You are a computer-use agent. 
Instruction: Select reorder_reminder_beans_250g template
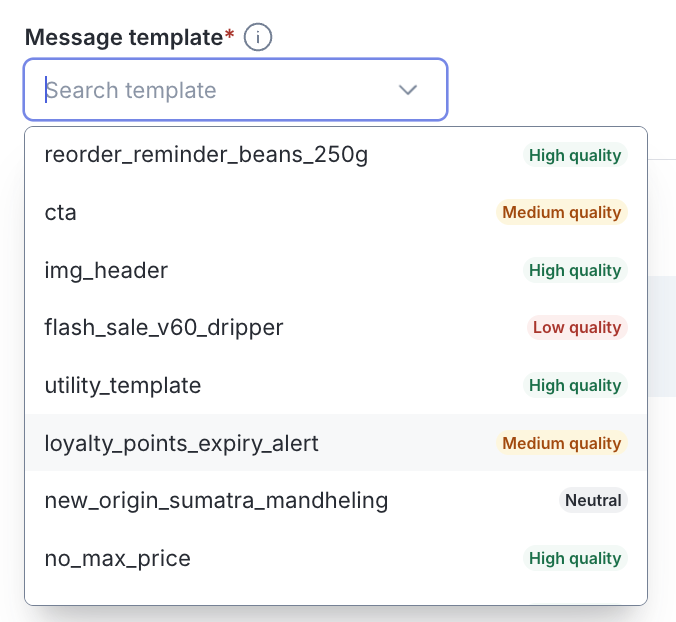(x=336, y=155)
